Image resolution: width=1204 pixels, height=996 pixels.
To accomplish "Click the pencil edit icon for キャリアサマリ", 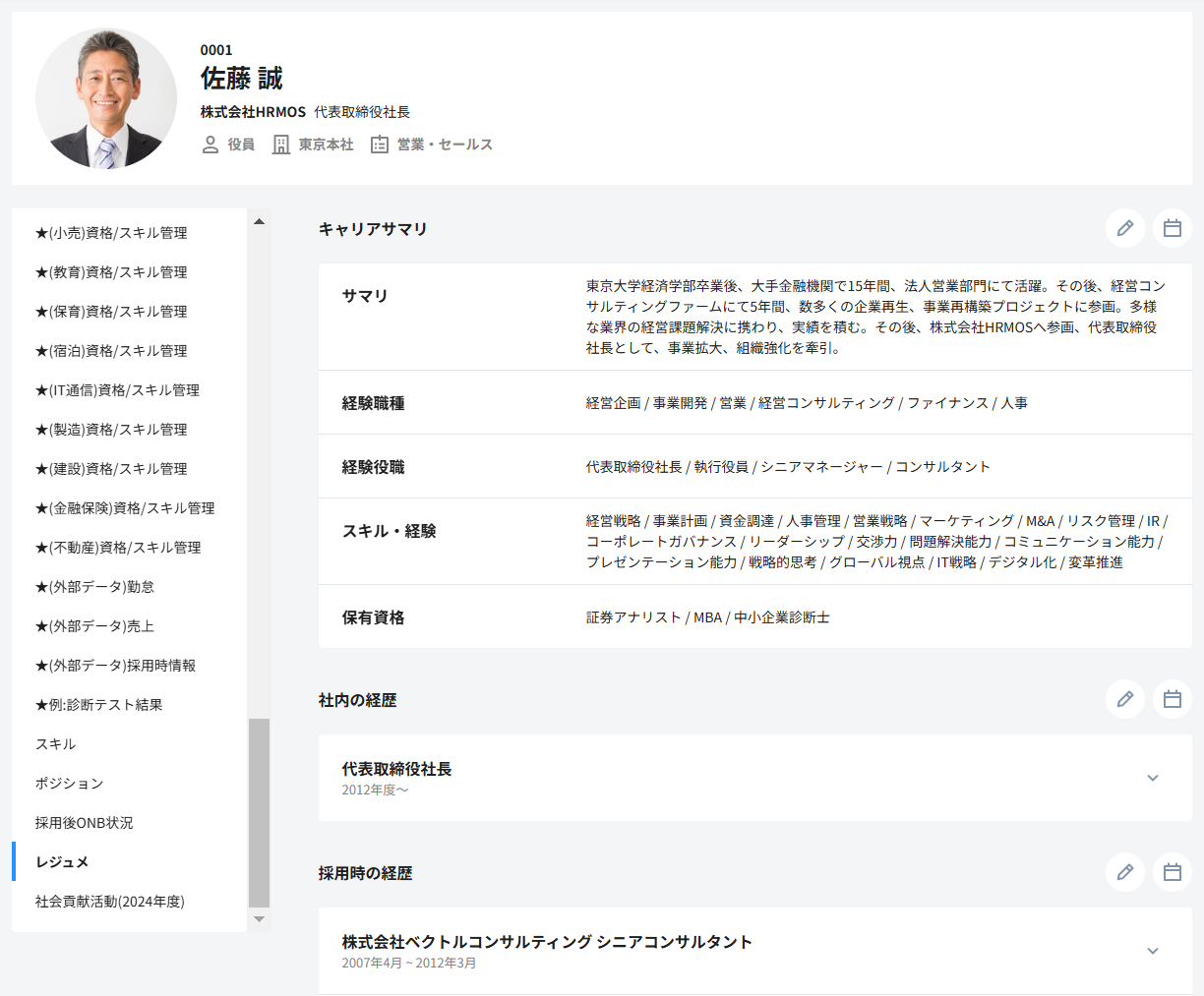I will (1124, 228).
